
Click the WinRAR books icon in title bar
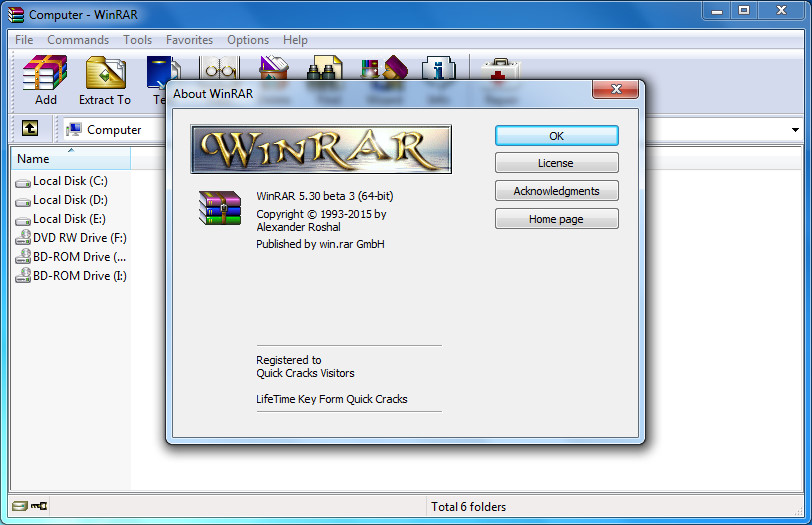[16, 14]
